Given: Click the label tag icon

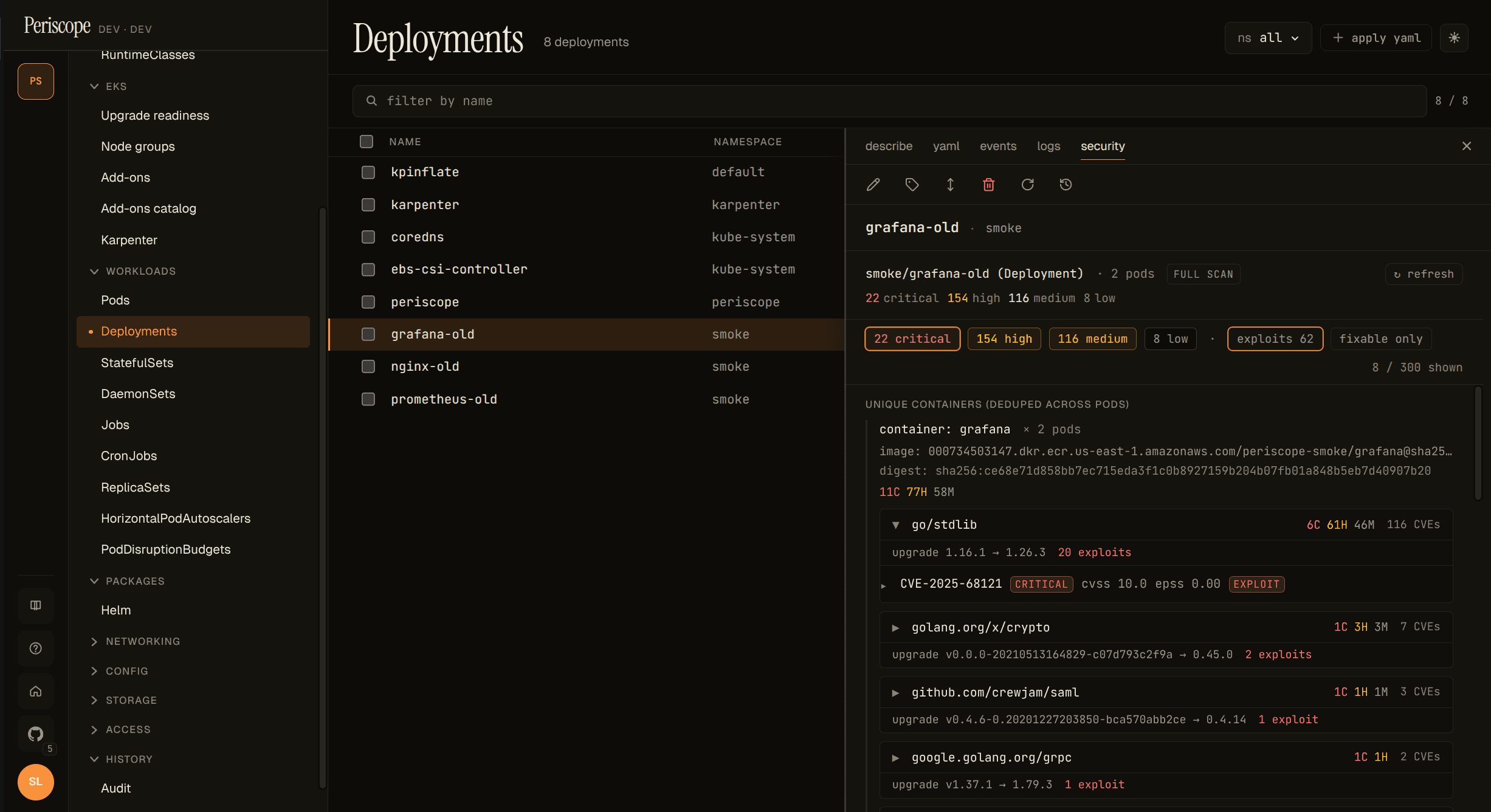Looking at the screenshot, I should click(912, 185).
